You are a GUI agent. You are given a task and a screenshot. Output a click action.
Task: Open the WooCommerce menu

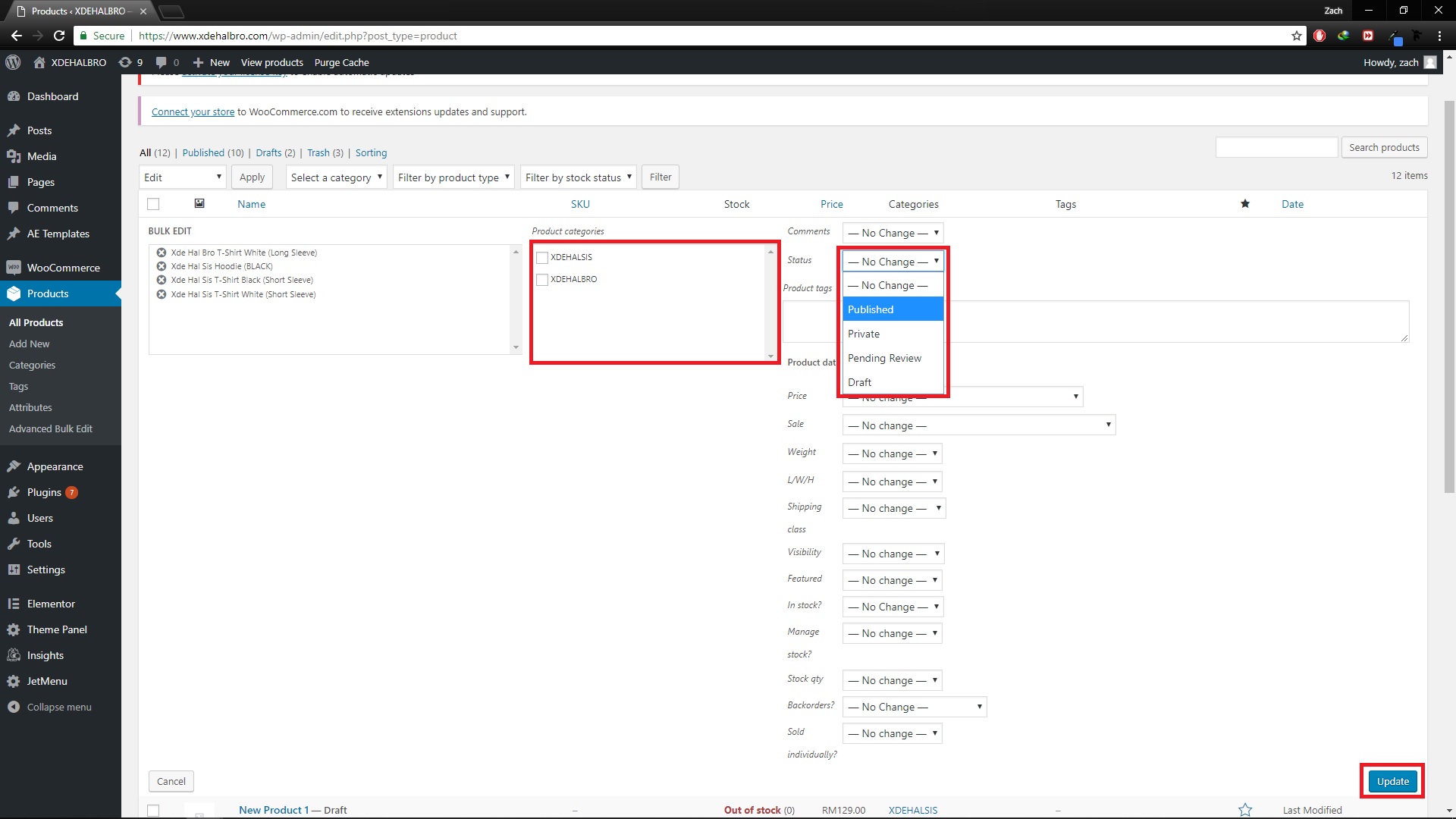tap(61, 268)
